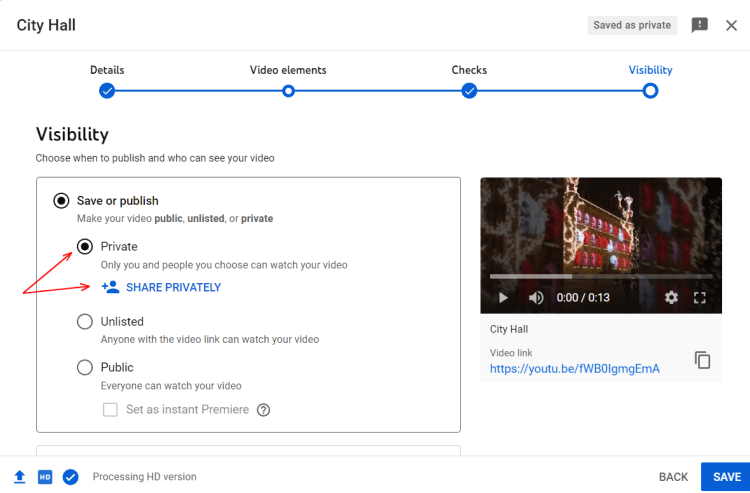Click the video preview progress bar
Viewport: 750px width, 493px height.
(x=601, y=276)
